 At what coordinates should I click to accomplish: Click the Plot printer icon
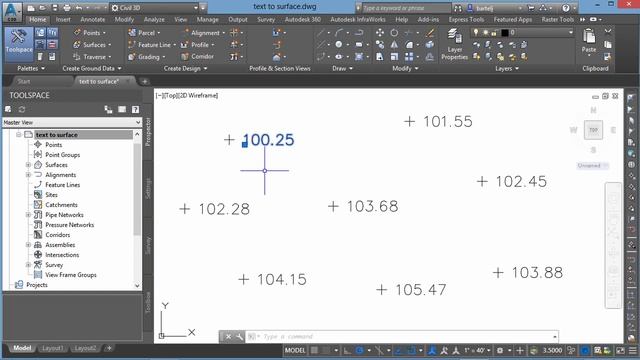67,8
